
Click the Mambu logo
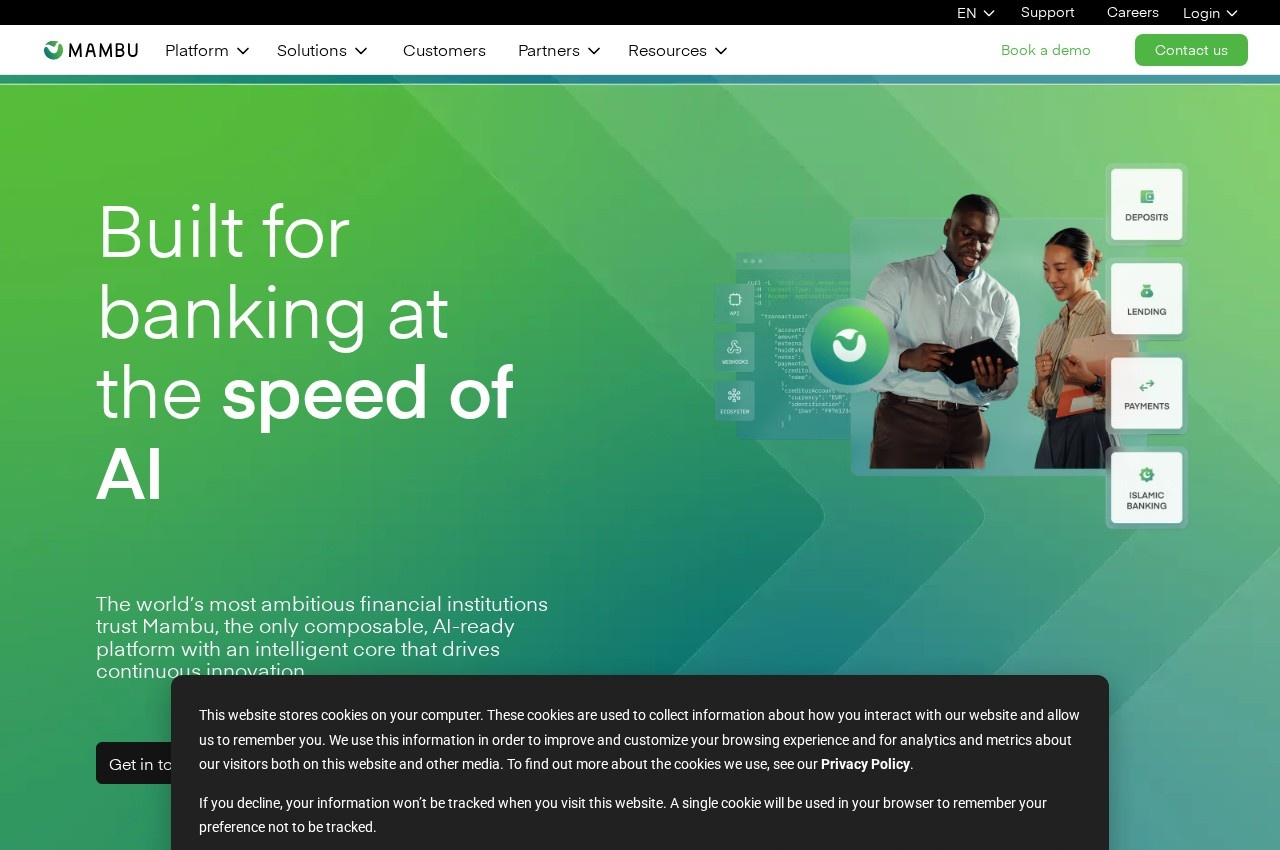(91, 50)
